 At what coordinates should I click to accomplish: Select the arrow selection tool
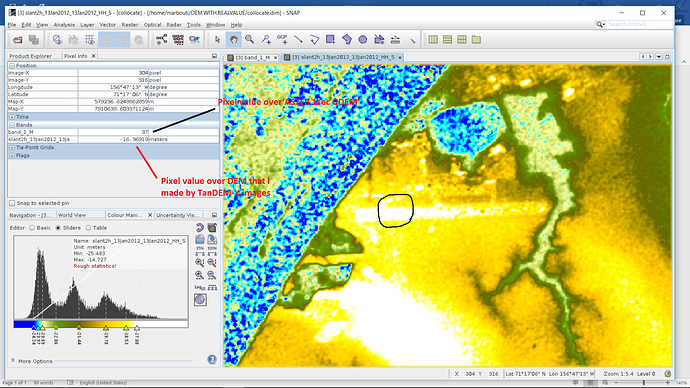pyautogui.click(x=217, y=40)
